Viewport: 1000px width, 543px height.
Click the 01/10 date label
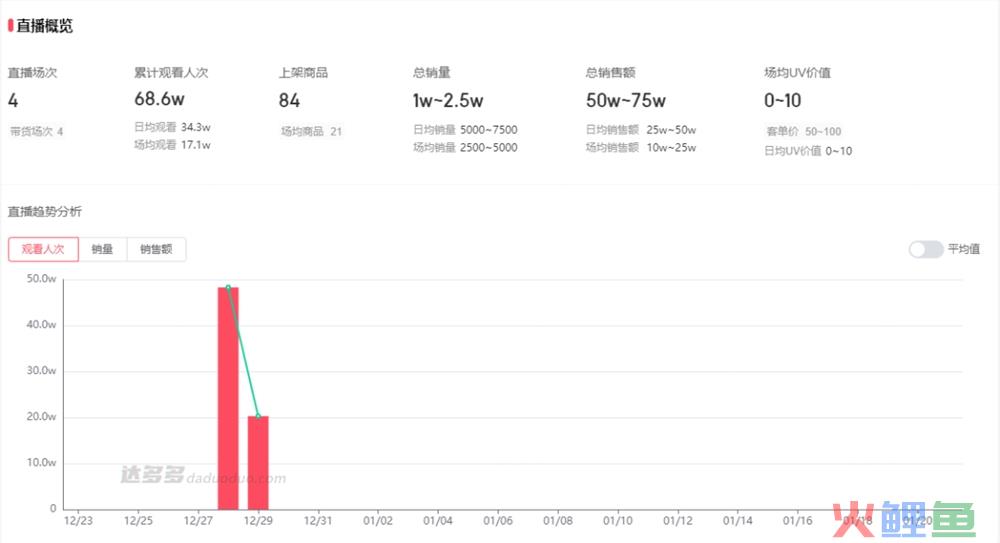[618, 521]
